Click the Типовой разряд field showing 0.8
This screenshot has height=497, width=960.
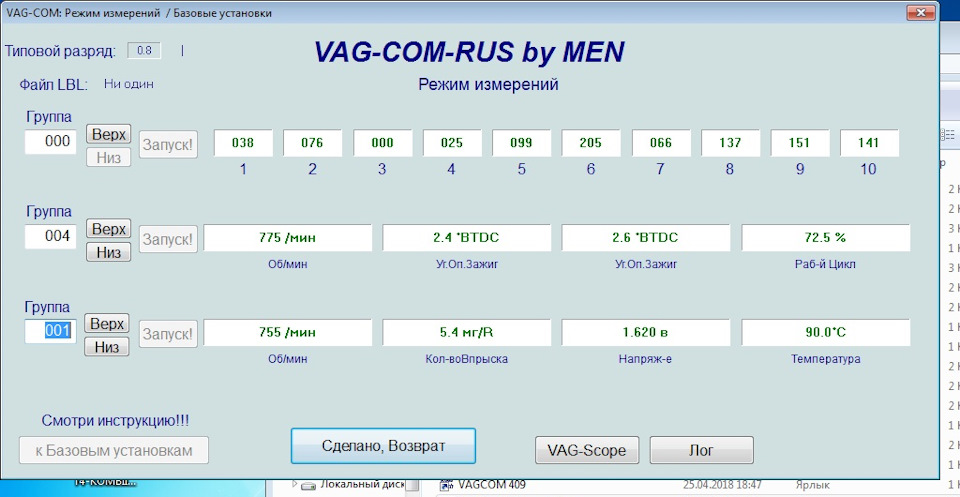144,51
